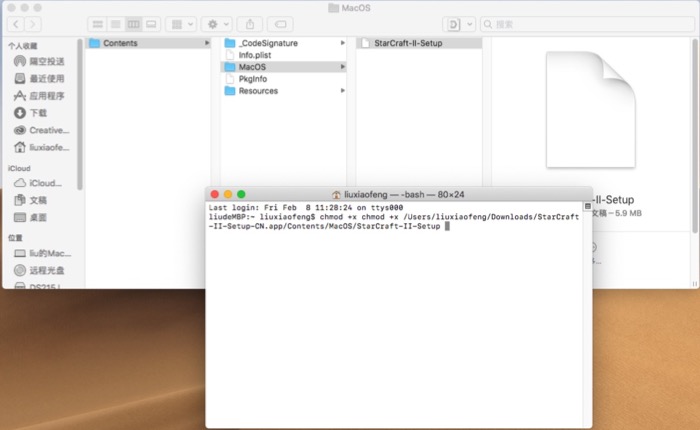The image size is (700, 430).
Task: Open Applications (应用程序) in the sidebar
Action: 39,96
